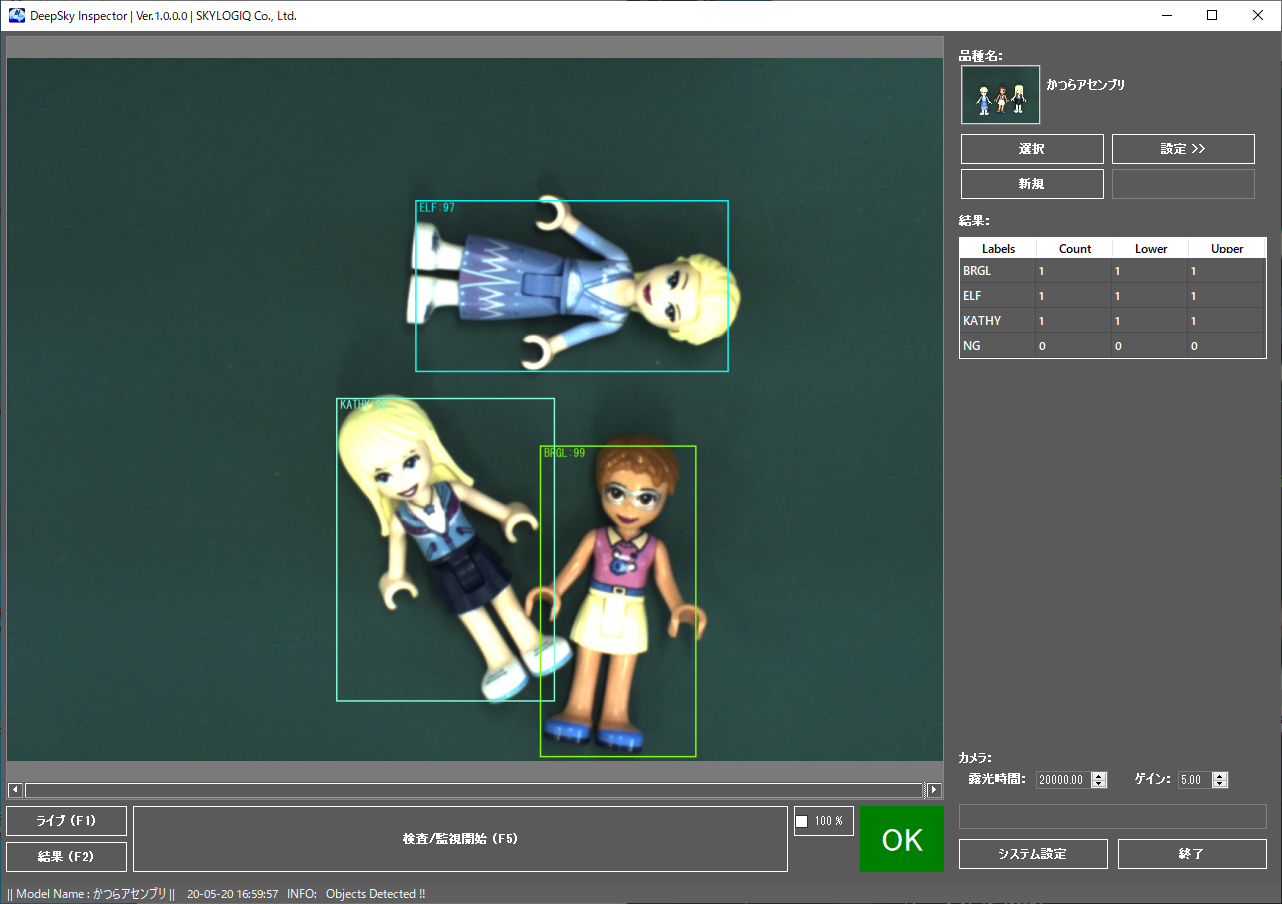Click the Upper cell in the NG row
Viewport: 1282px width, 904px height.
(x=1227, y=346)
